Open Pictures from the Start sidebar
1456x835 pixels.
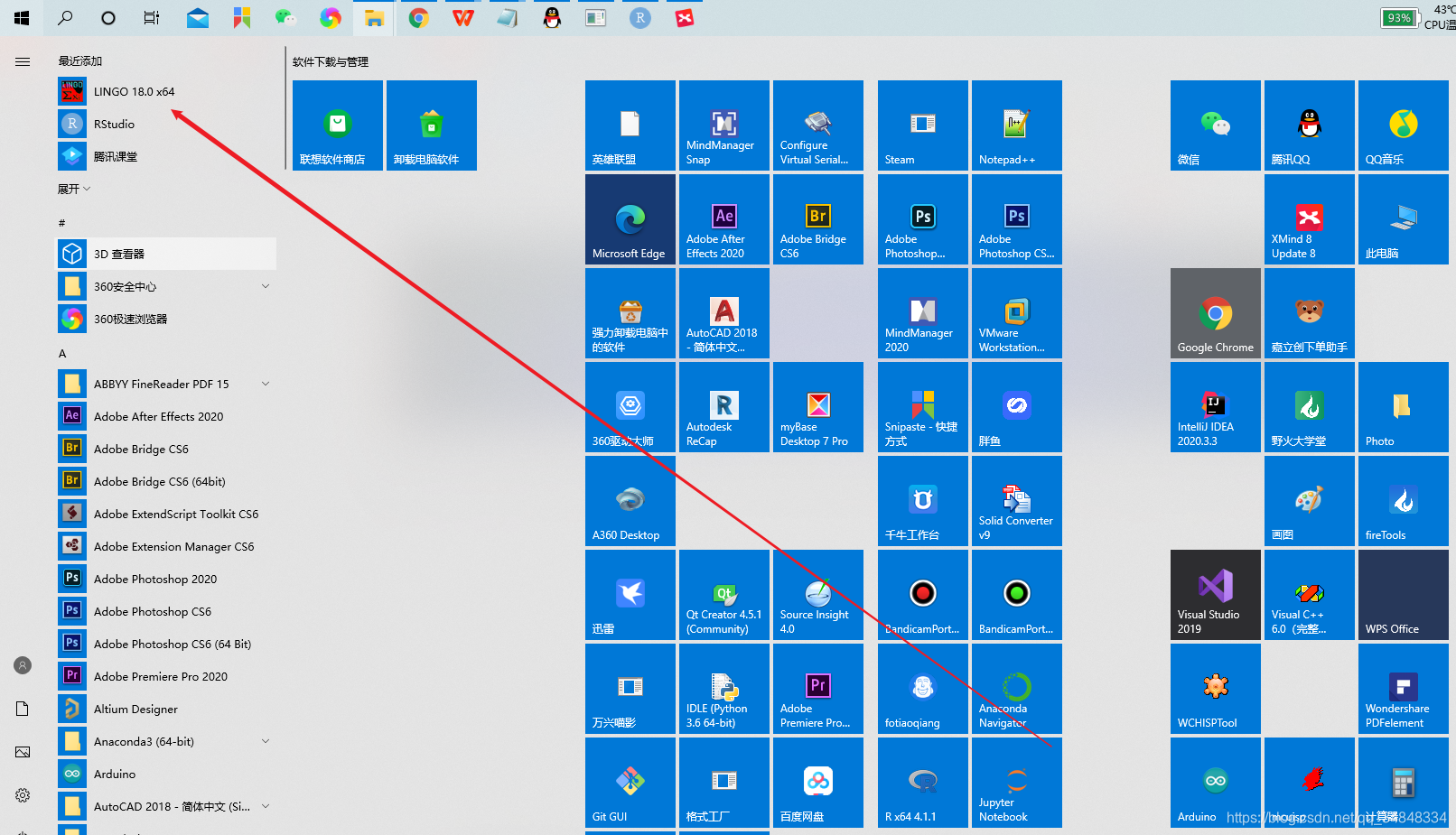[23, 752]
